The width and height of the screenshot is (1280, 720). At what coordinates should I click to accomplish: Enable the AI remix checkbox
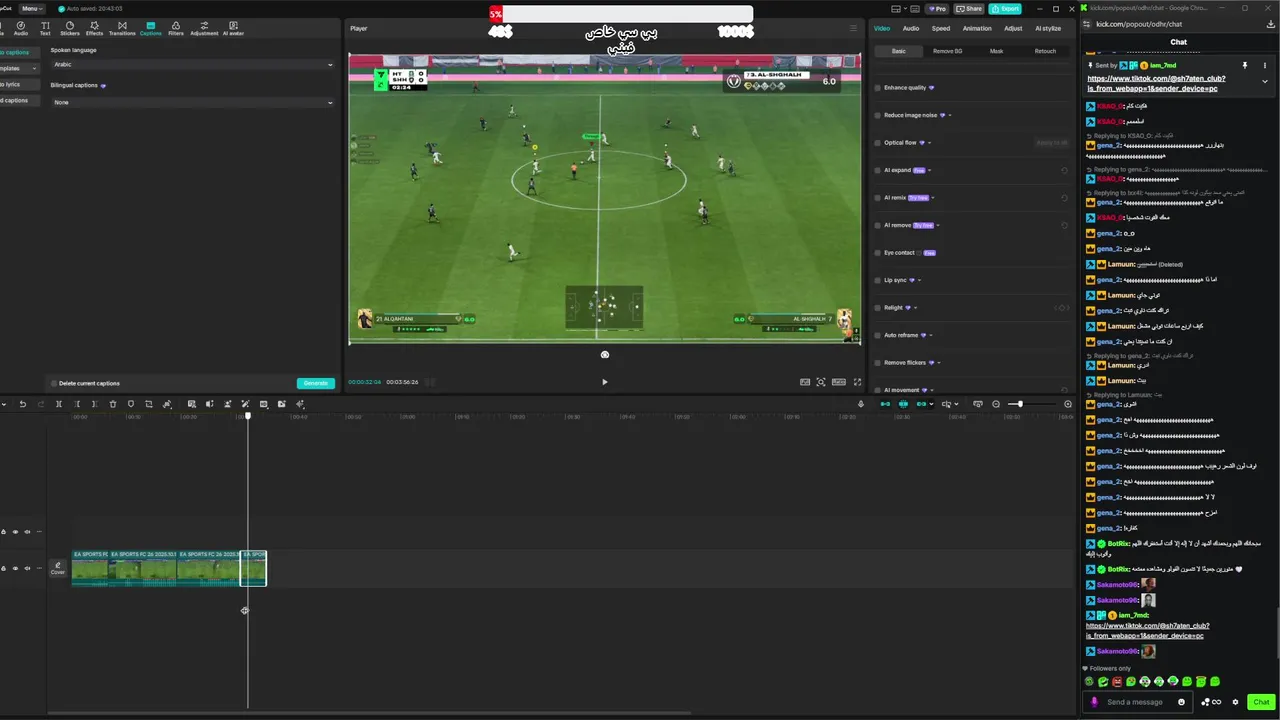tap(878, 198)
